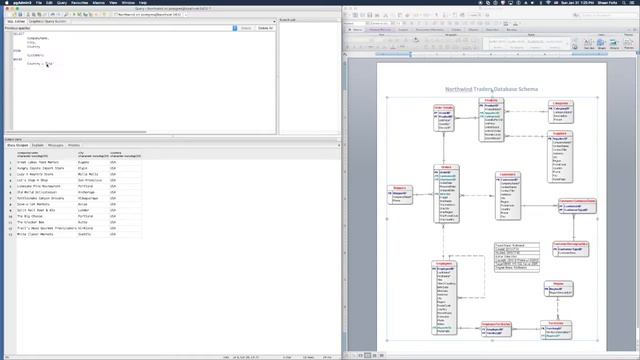Select the Lazy K Kountry Store cell

46,174
